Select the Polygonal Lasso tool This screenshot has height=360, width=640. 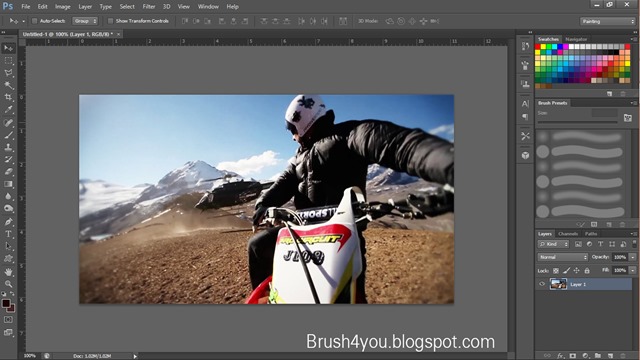coord(8,73)
